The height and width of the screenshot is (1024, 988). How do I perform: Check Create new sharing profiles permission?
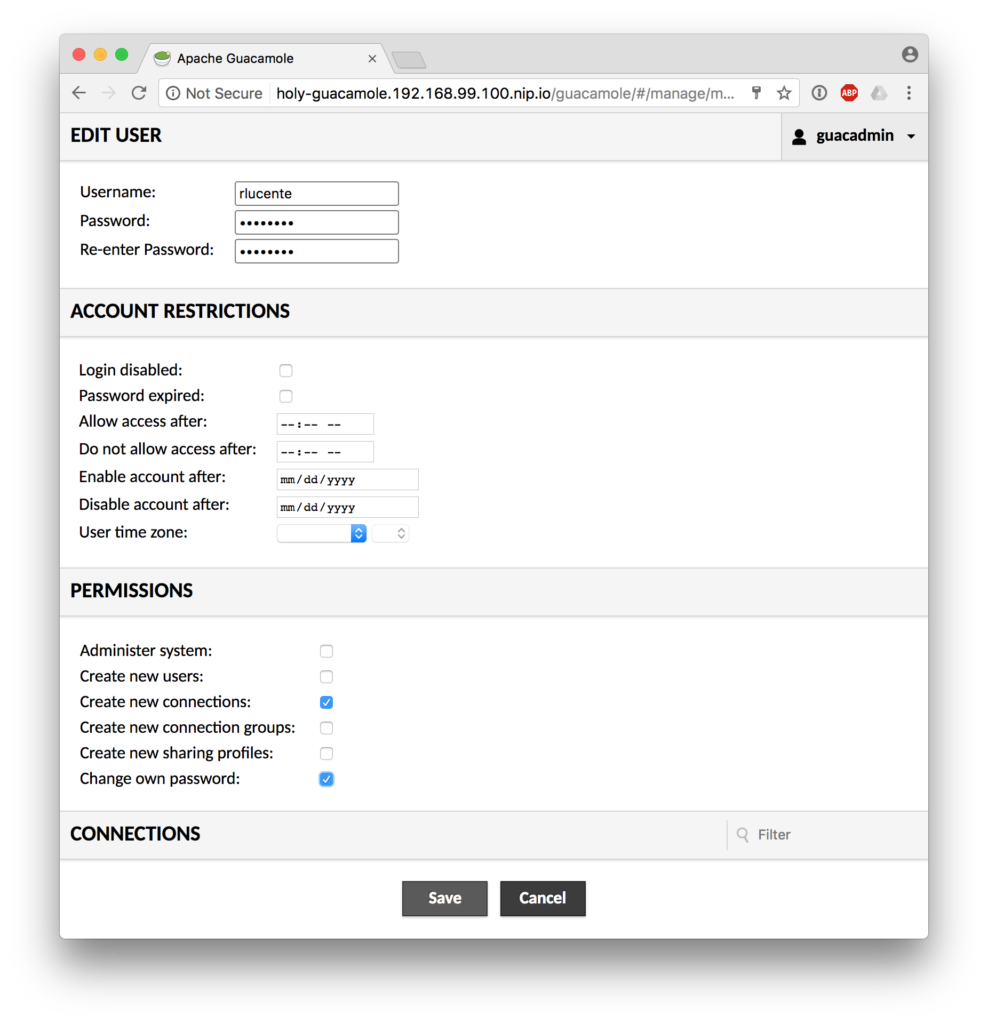(327, 754)
